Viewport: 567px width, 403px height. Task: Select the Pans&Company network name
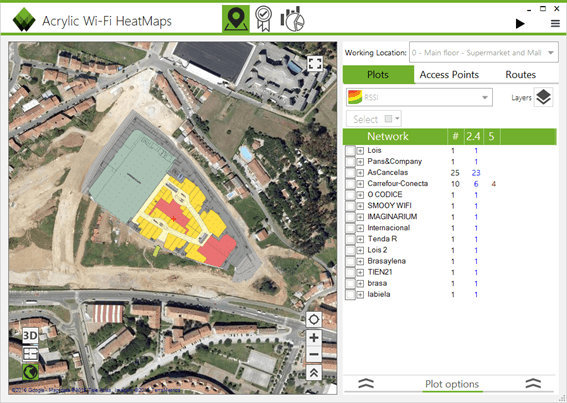[395, 161]
